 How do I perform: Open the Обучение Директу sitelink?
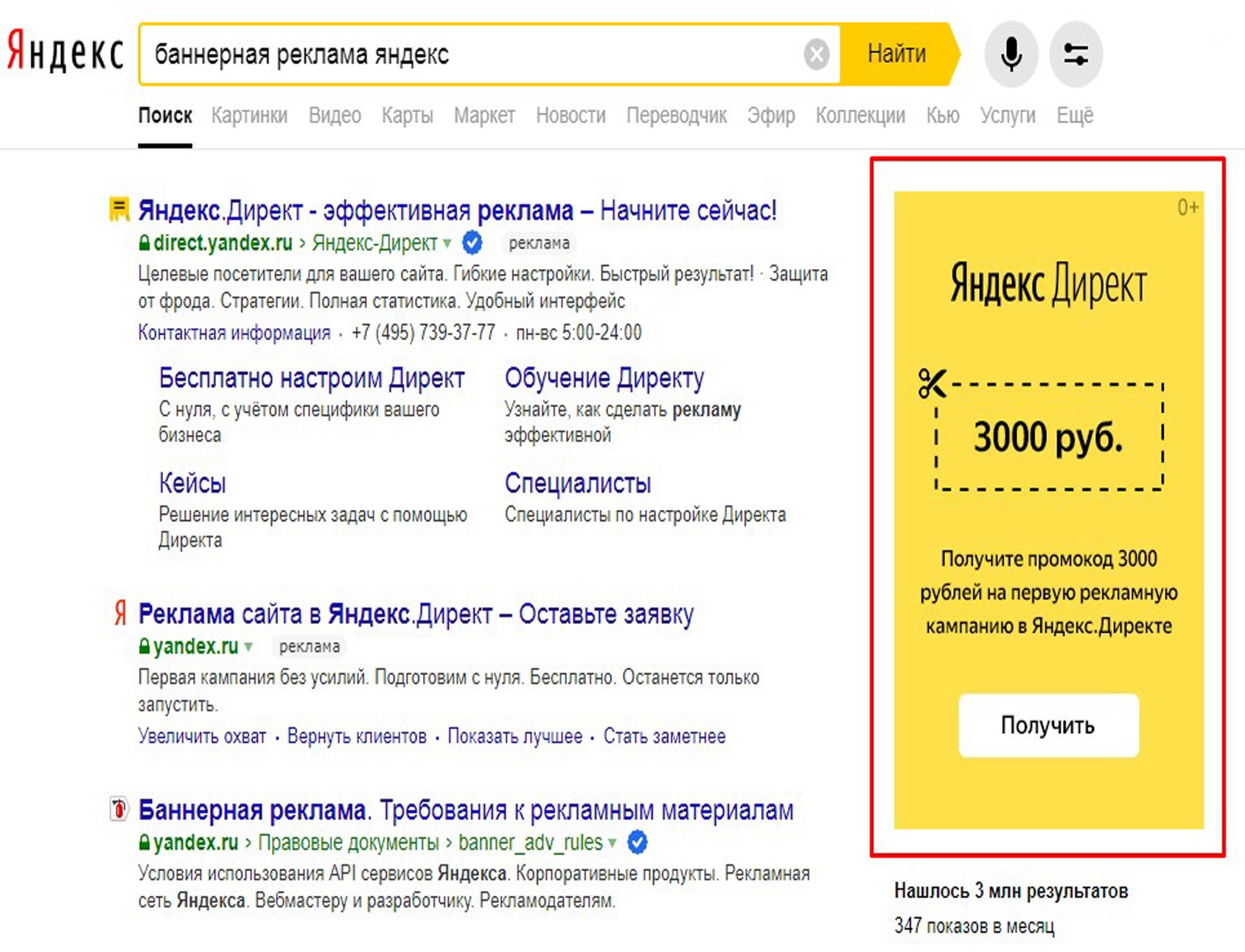[x=604, y=378]
